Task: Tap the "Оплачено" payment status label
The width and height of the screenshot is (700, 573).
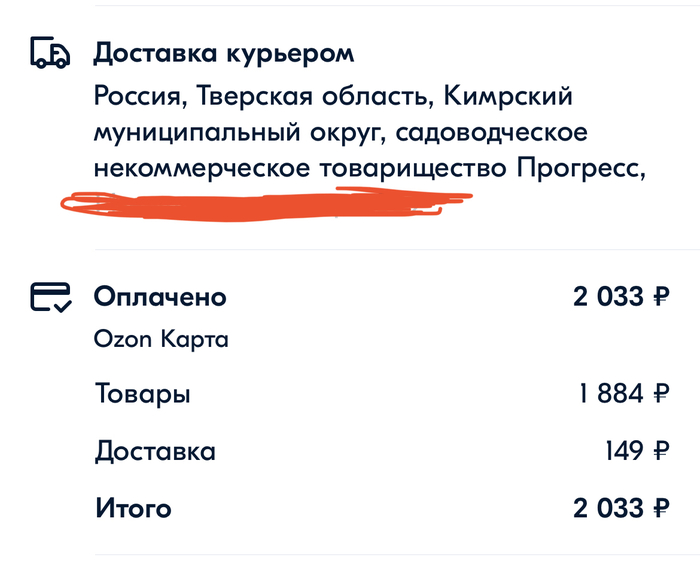Action: [x=160, y=297]
